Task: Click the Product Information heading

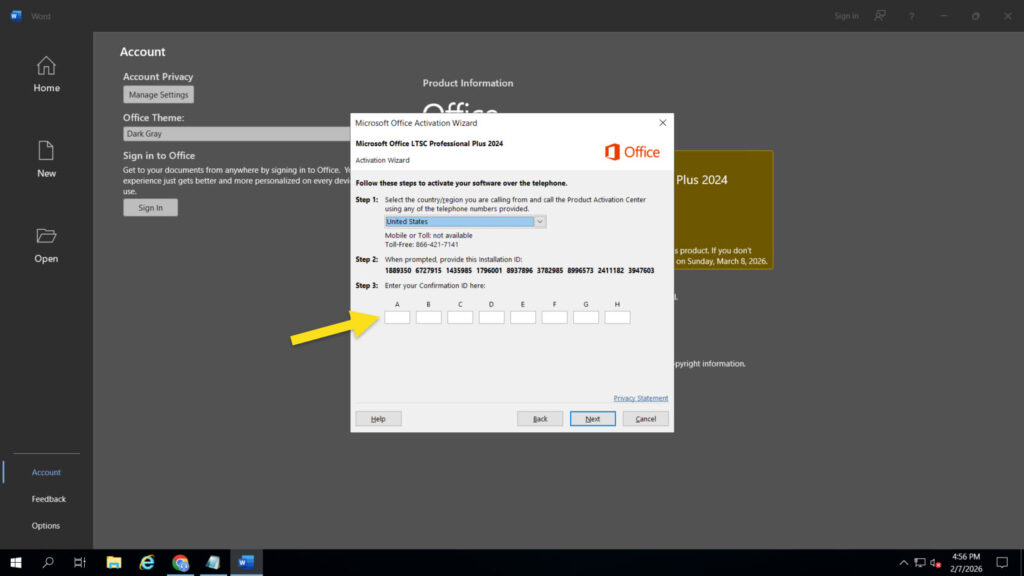Action: pyautogui.click(x=468, y=83)
